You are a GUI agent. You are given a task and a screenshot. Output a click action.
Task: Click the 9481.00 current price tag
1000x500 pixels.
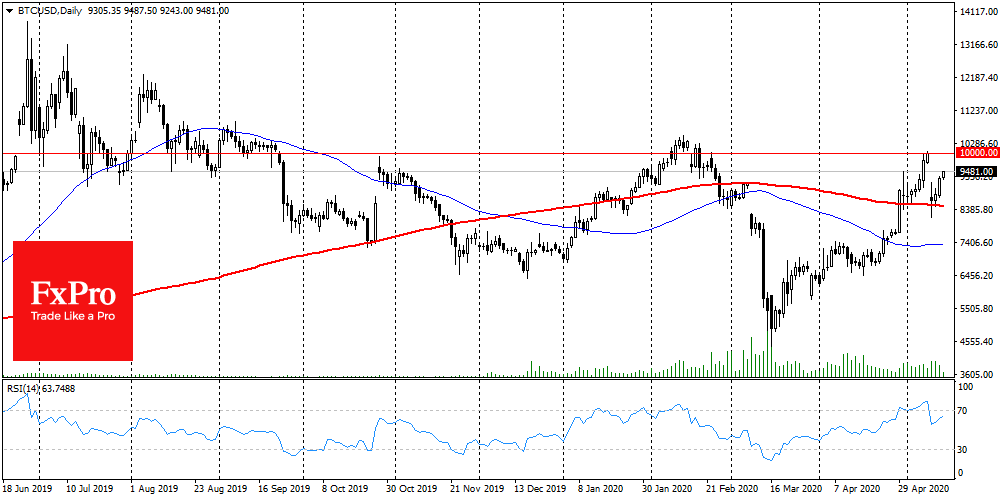[x=978, y=172]
